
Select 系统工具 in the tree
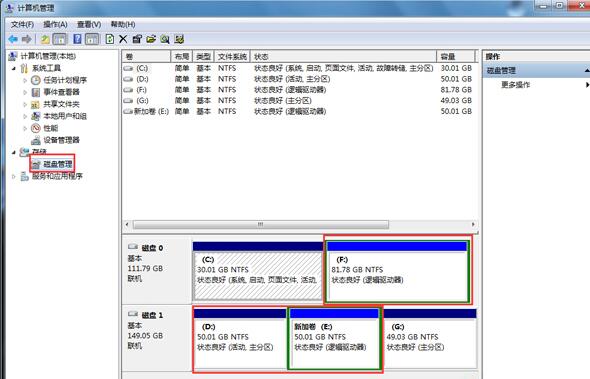point(46,68)
